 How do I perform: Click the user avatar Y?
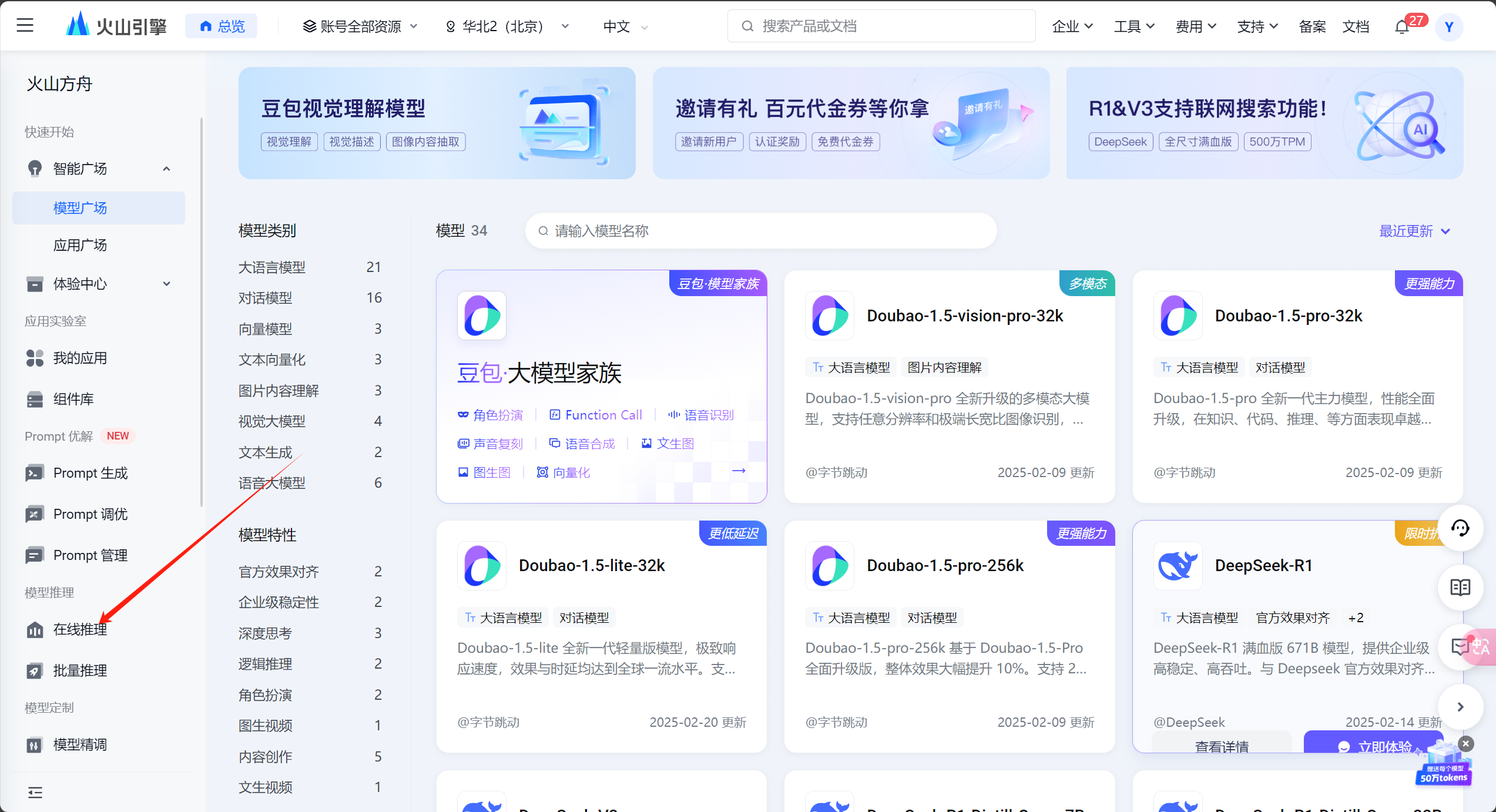point(1449,27)
